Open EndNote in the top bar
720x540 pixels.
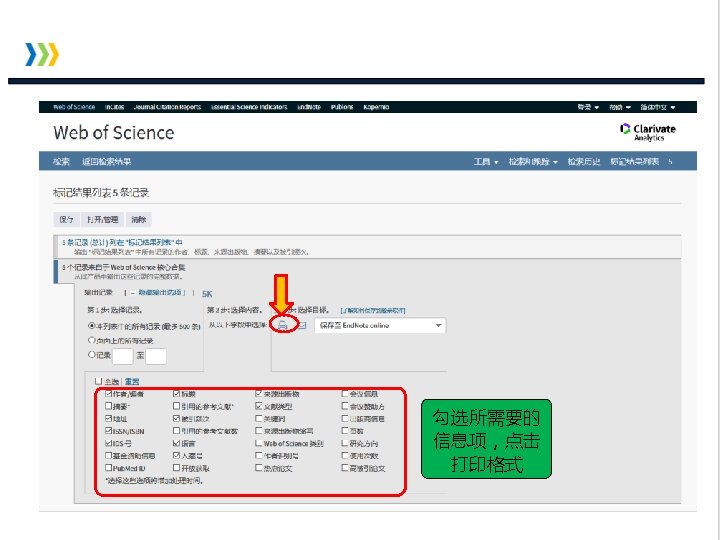click(x=309, y=107)
